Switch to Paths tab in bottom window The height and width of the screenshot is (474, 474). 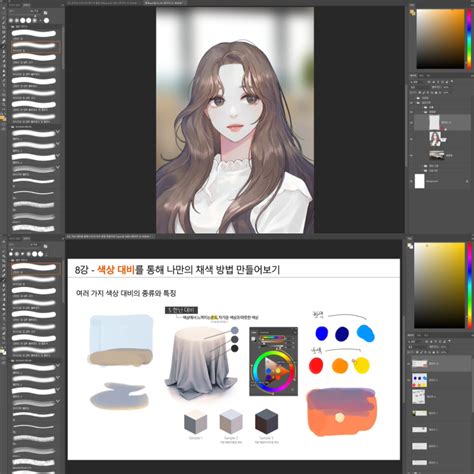coord(426,335)
